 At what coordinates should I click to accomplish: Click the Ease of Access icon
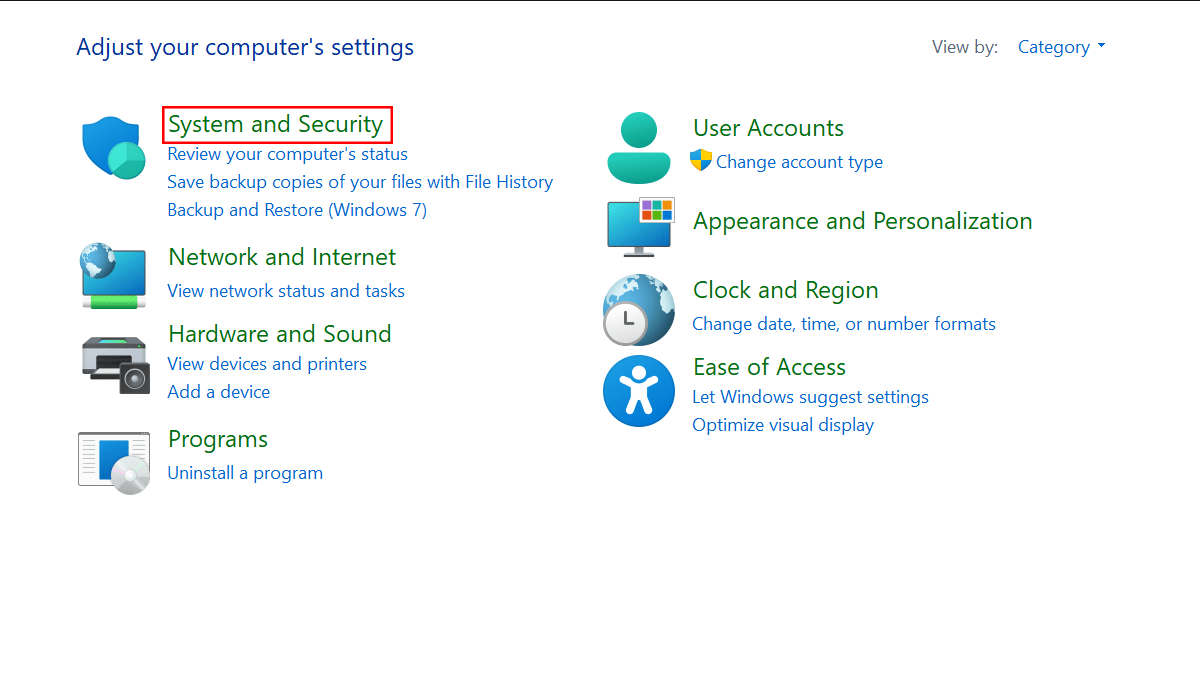click(x=639, y=391)
